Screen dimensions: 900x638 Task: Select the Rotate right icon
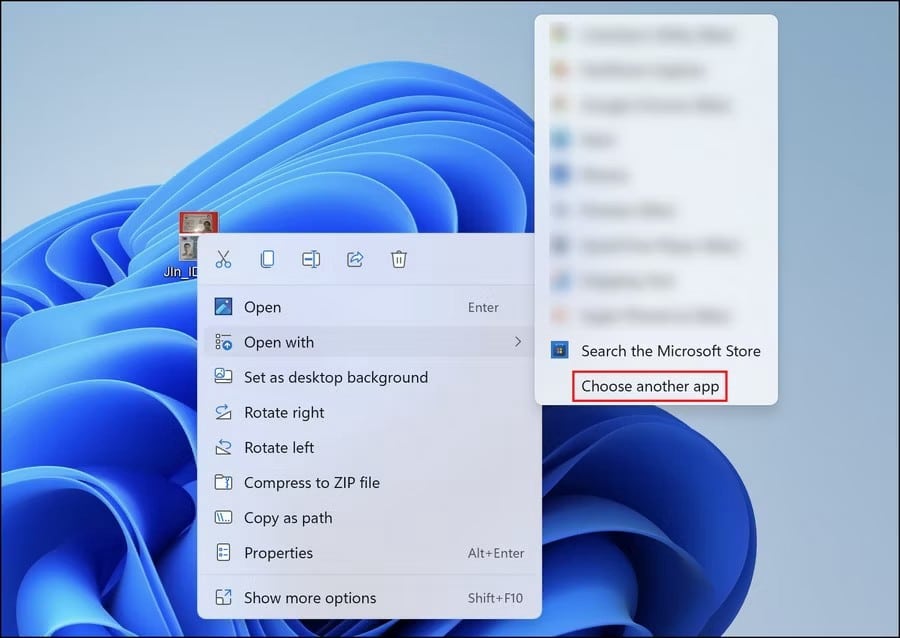(222, 412)
